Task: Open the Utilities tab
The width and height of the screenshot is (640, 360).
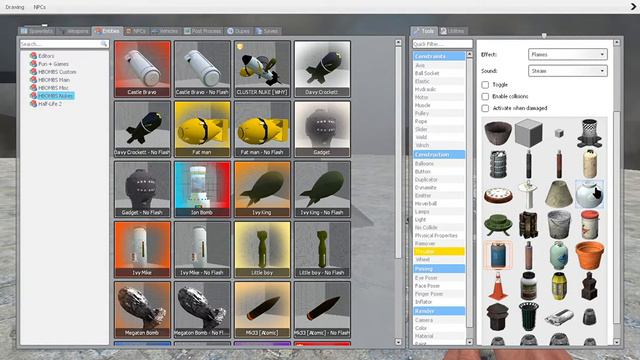Action: [453, 31]
